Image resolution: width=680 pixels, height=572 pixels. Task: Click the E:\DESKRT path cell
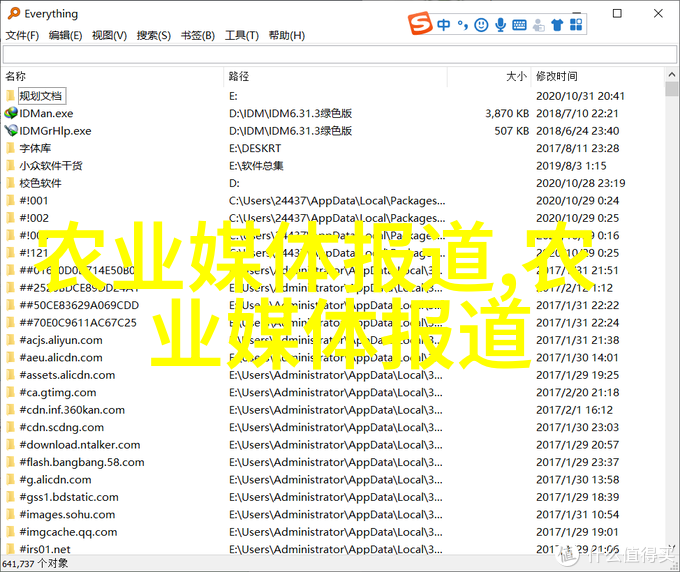pos(255,148)
